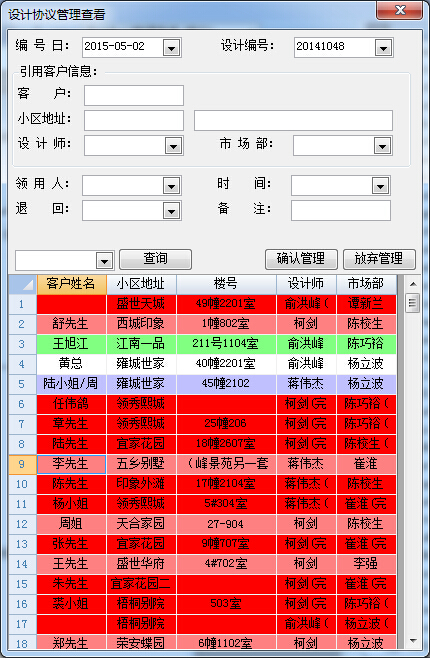Click the cell 西城印象

(x=141, y=324)
